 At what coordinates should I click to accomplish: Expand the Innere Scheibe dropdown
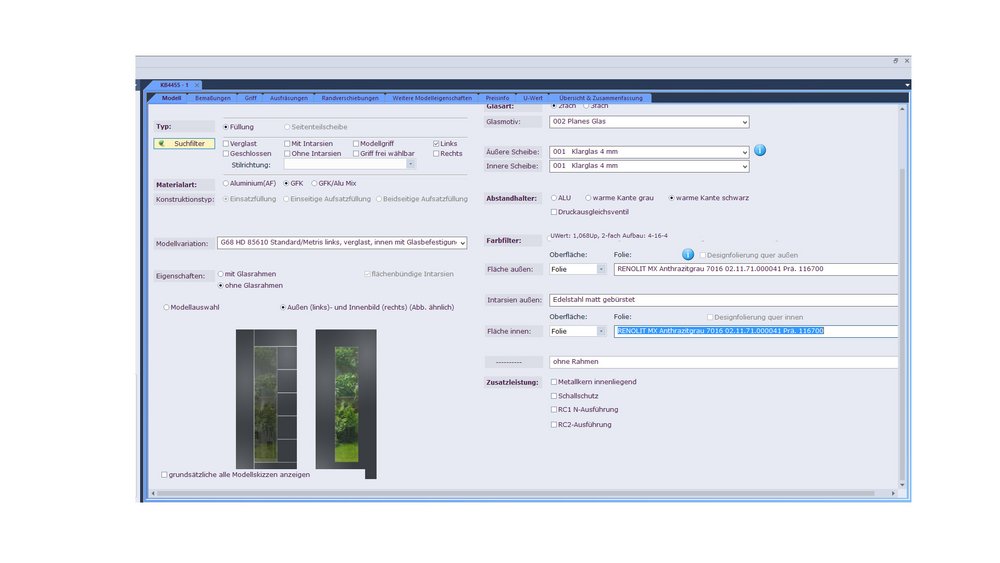(744, 166)
